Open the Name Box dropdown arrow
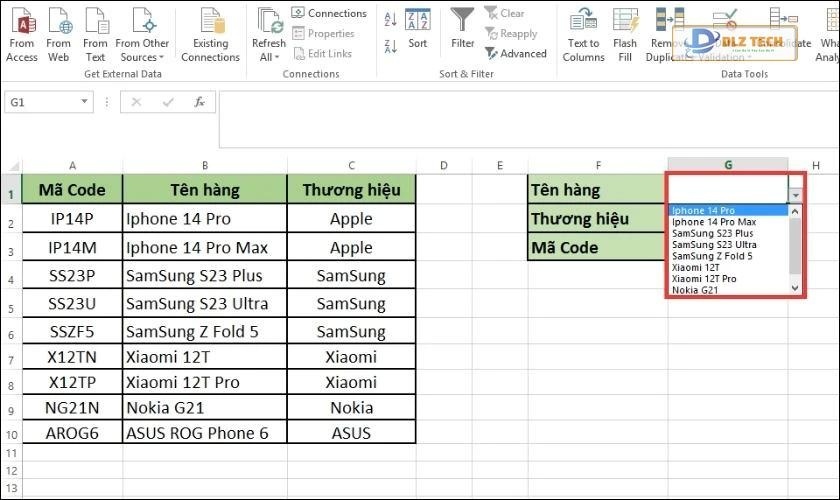This screenshot has width=840, height=500. (84, 102)
